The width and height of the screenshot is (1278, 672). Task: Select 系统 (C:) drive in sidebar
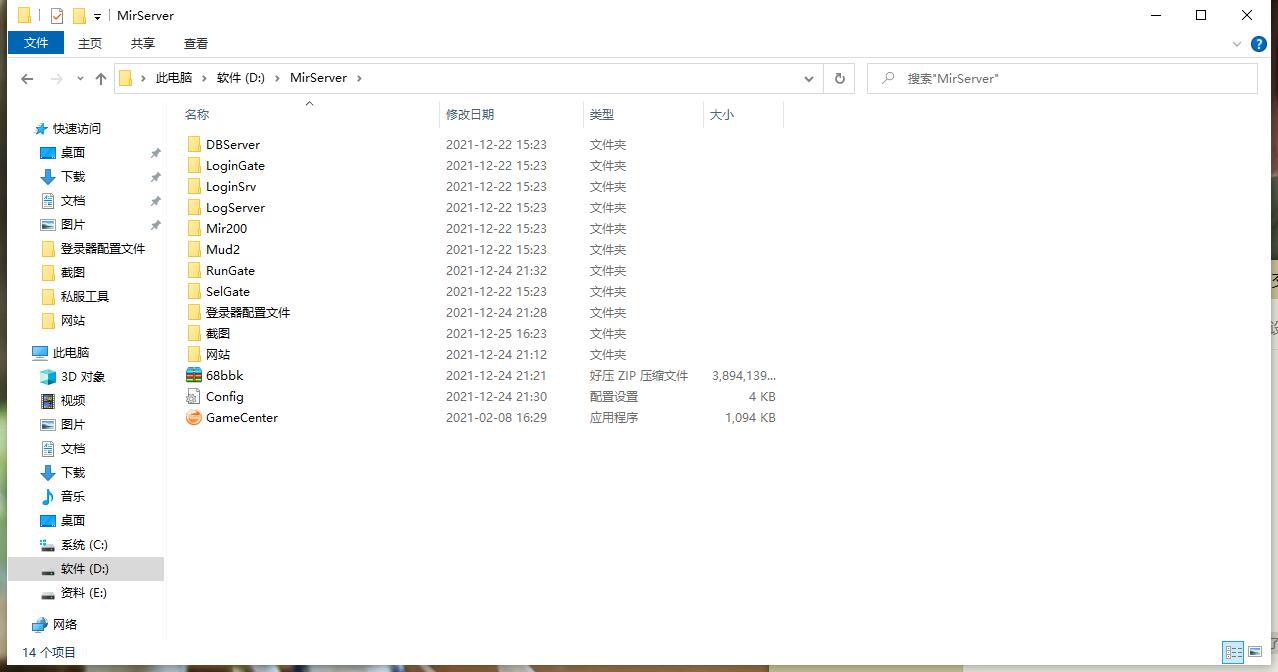[84, 545]
